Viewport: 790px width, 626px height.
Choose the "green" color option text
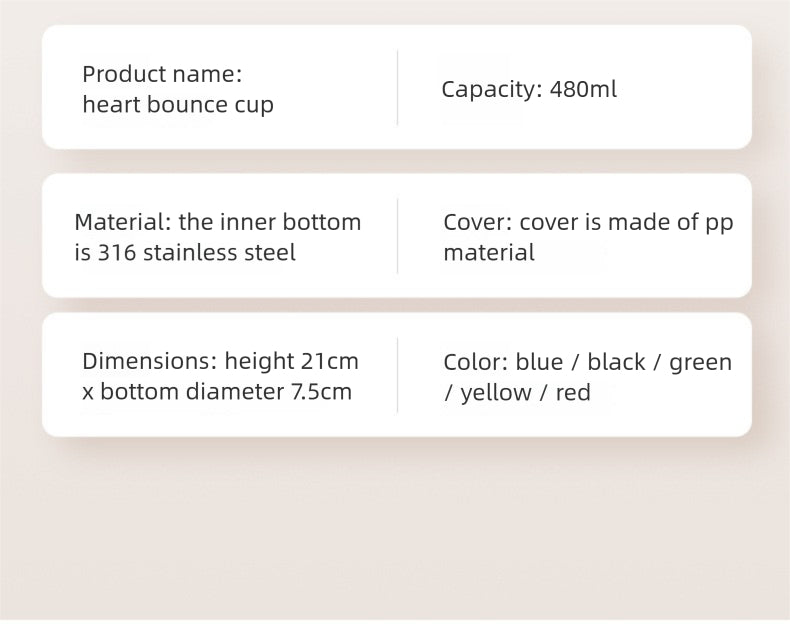(x=700, y=362)
